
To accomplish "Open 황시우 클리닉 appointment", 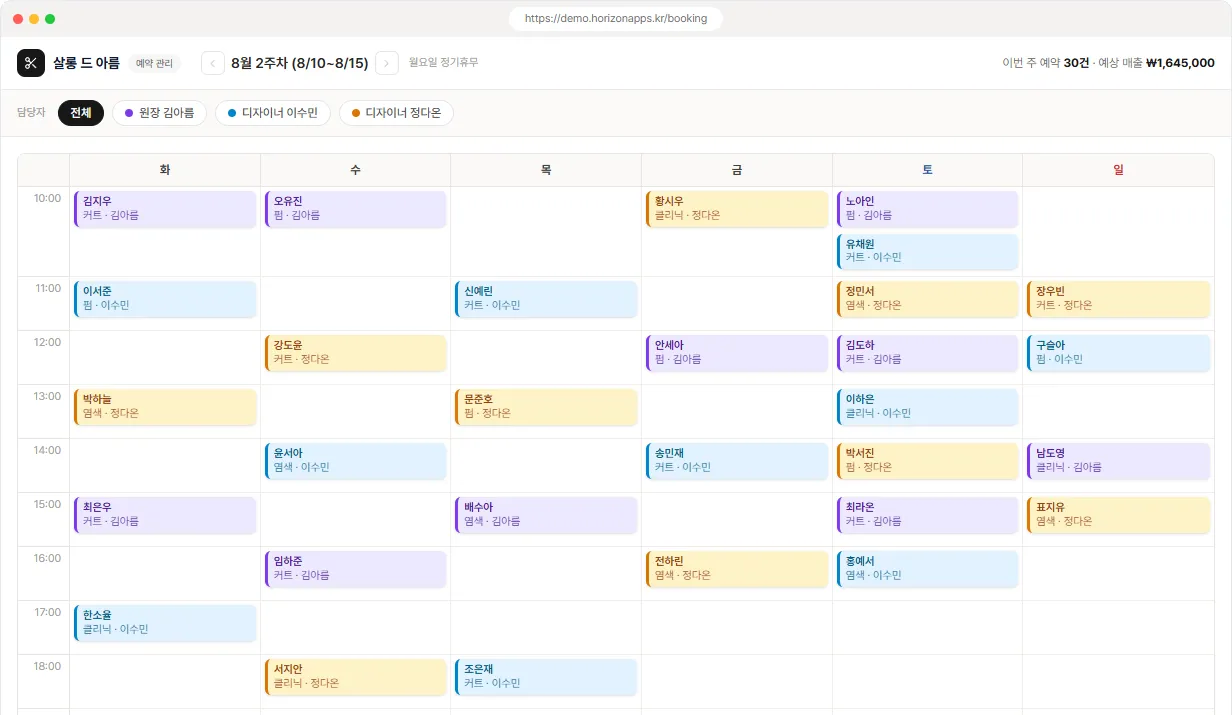I will (737, 209).
